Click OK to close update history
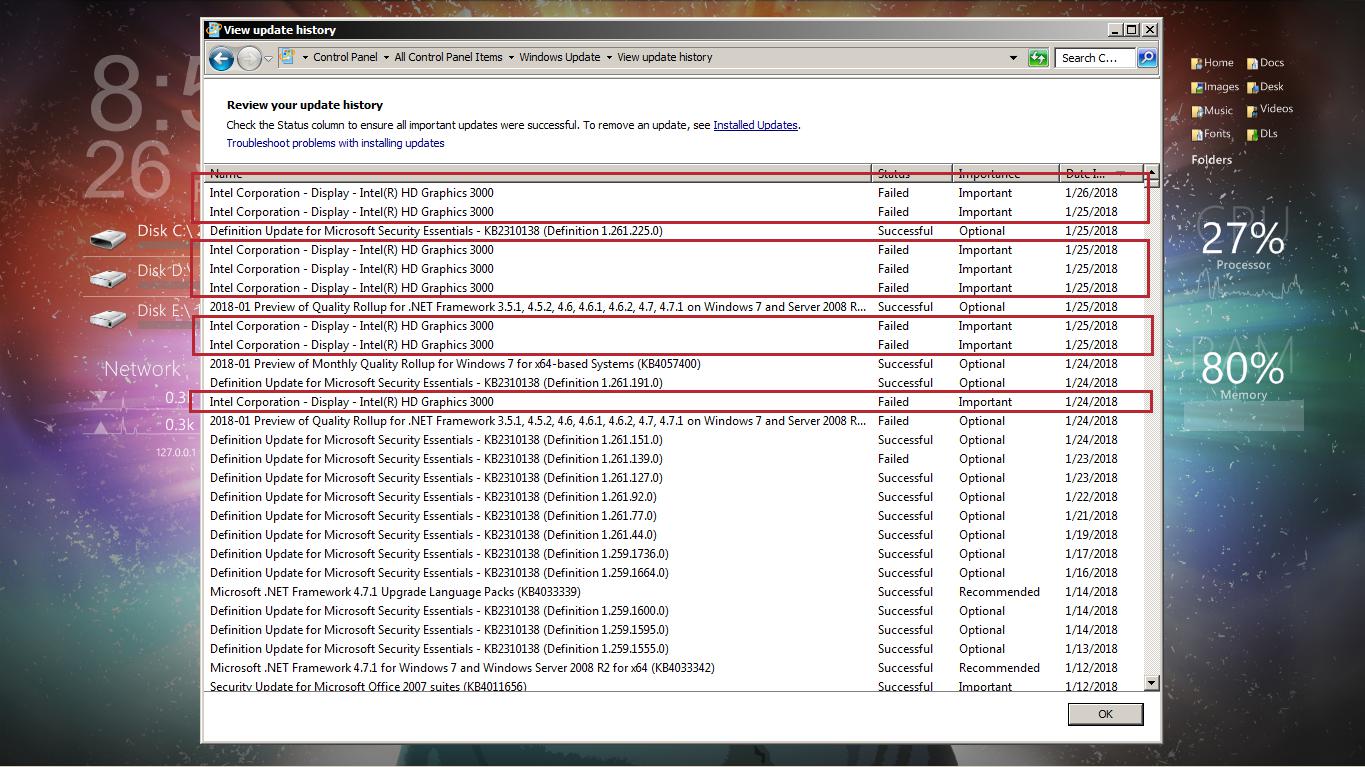The image size is (1365, 767). tap(1105, 714)
